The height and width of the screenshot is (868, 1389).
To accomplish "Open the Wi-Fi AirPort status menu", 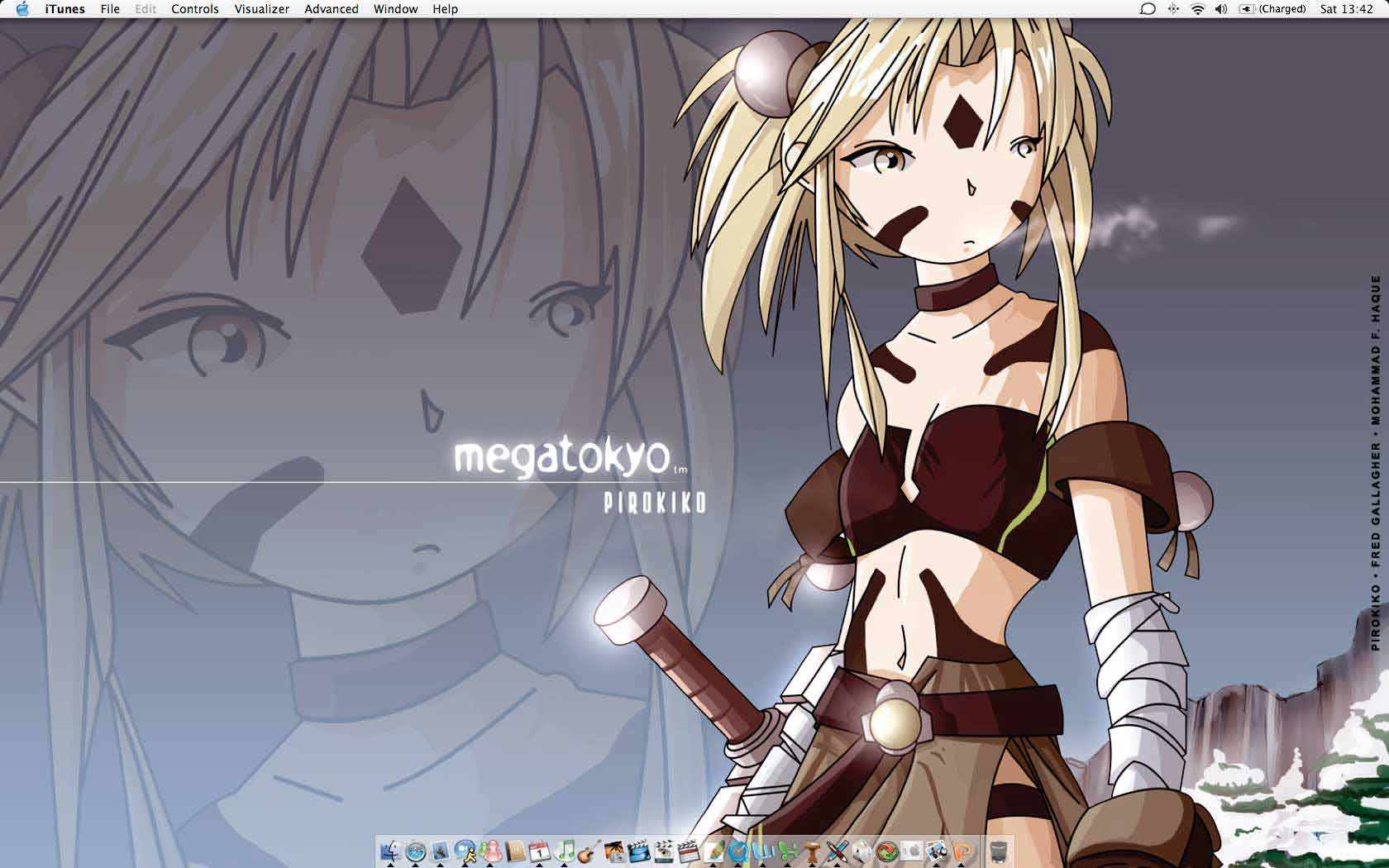I will (1197, 9).
